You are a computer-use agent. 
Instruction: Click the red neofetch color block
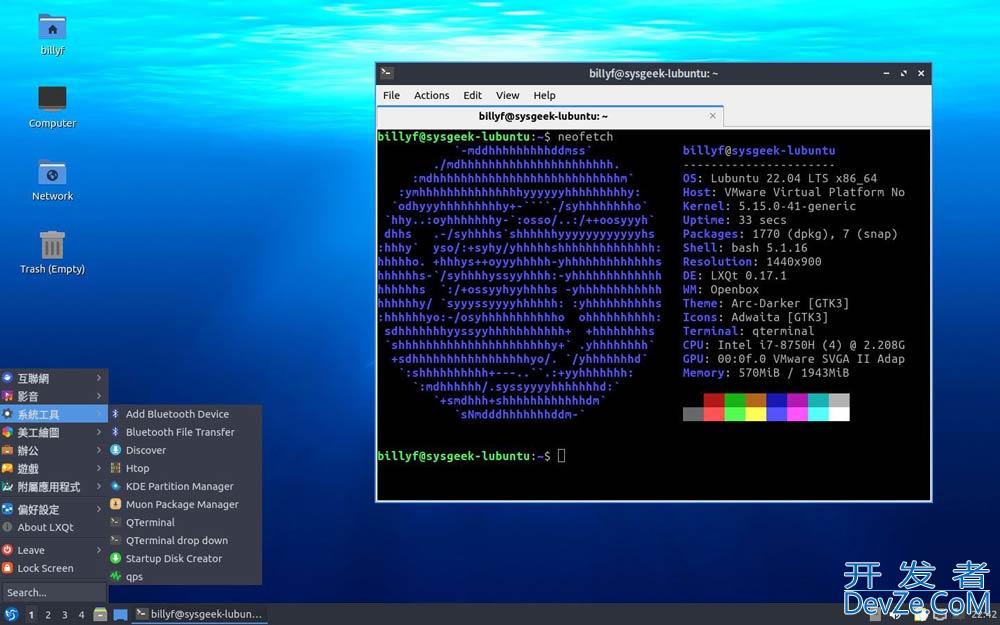click(714, 400)
